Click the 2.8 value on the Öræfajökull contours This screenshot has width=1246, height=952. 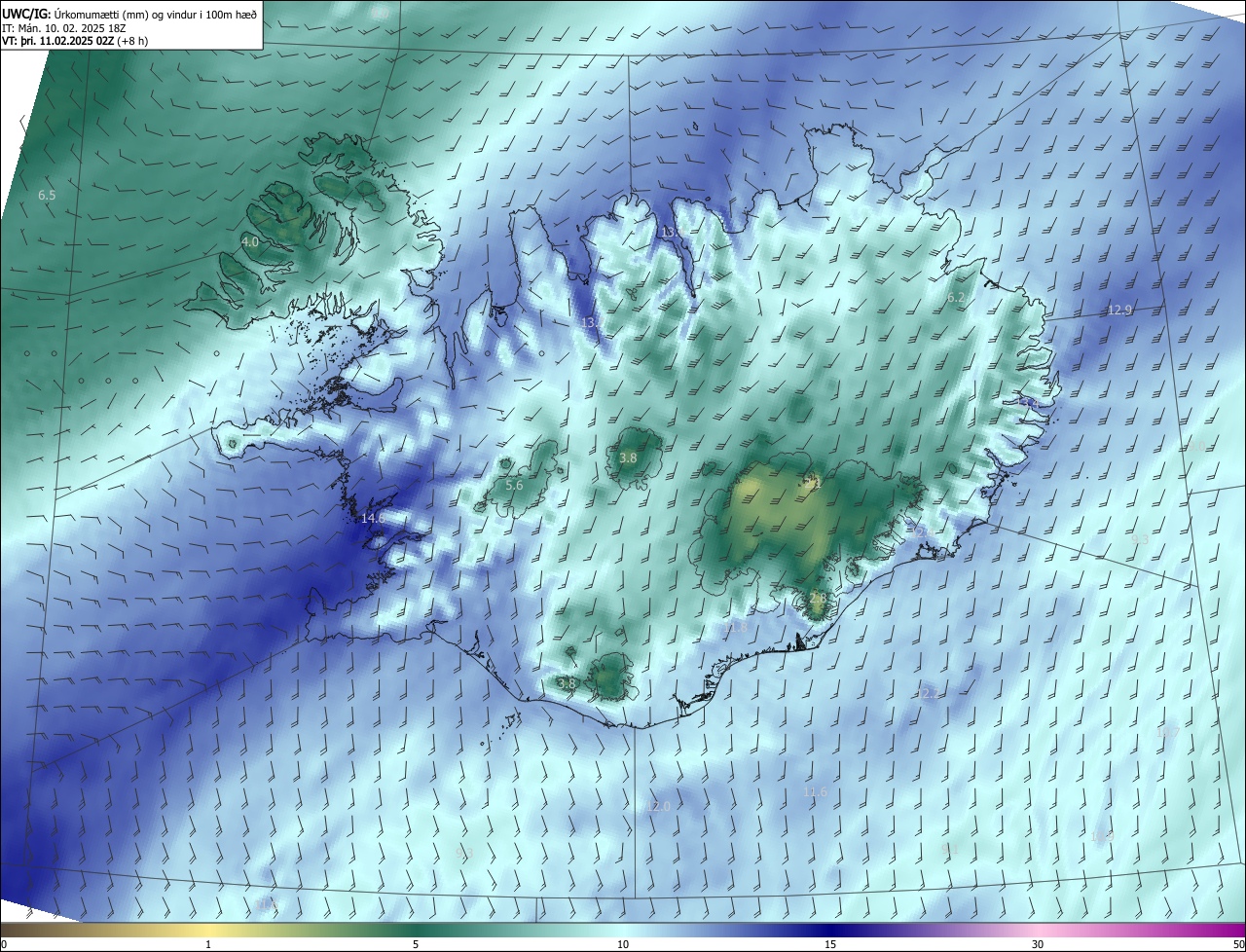coord(818,598)
